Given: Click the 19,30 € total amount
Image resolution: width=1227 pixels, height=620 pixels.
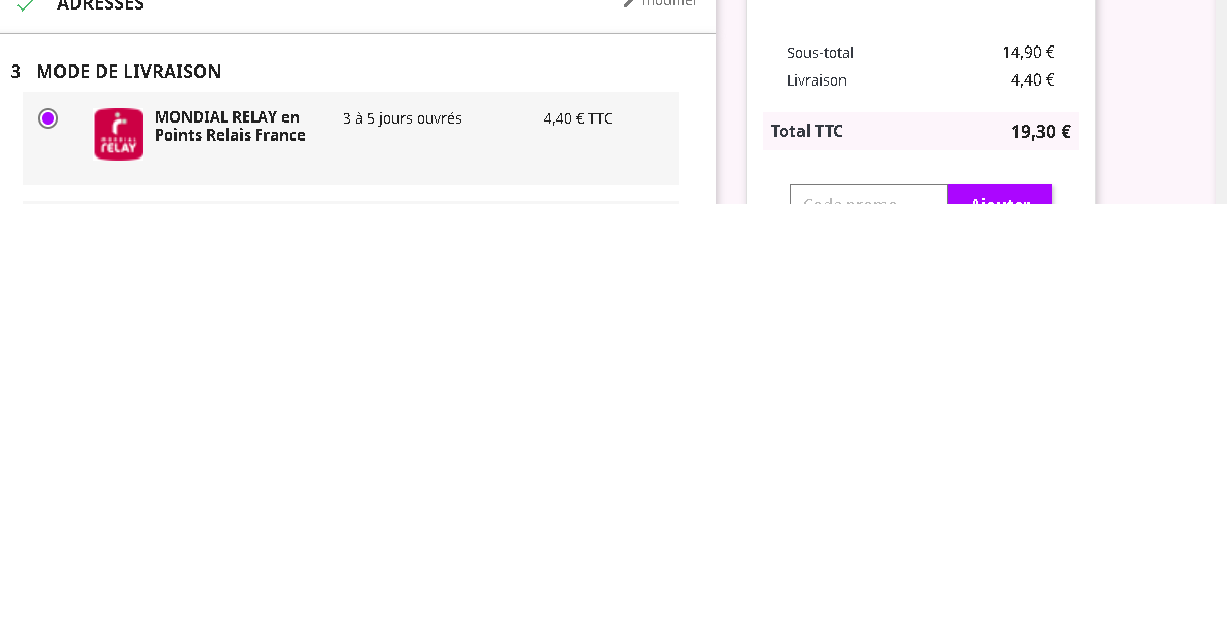Looking at the screenshot, I should point(1040,132).
